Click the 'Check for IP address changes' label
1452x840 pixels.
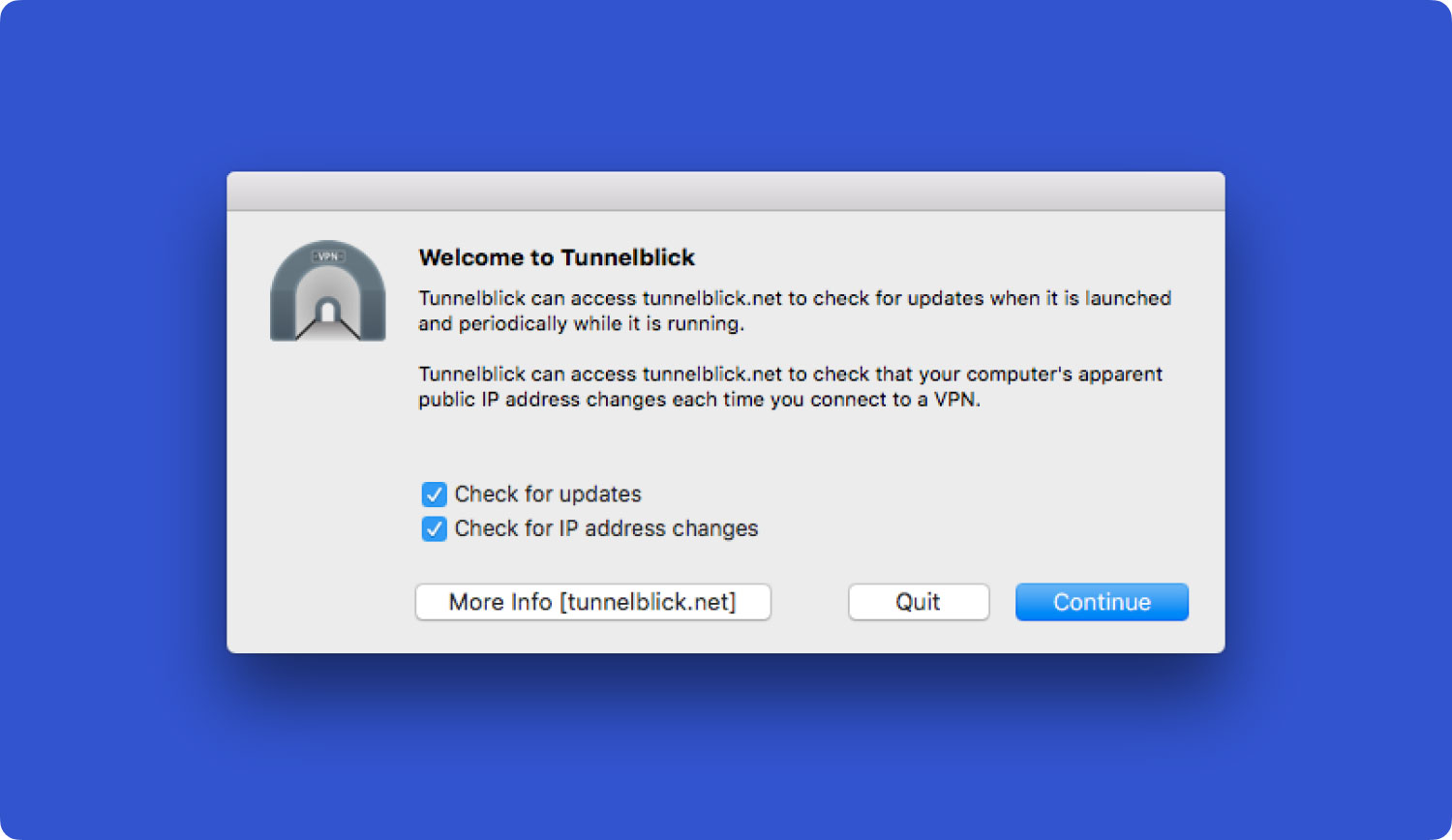click(606, 528)
